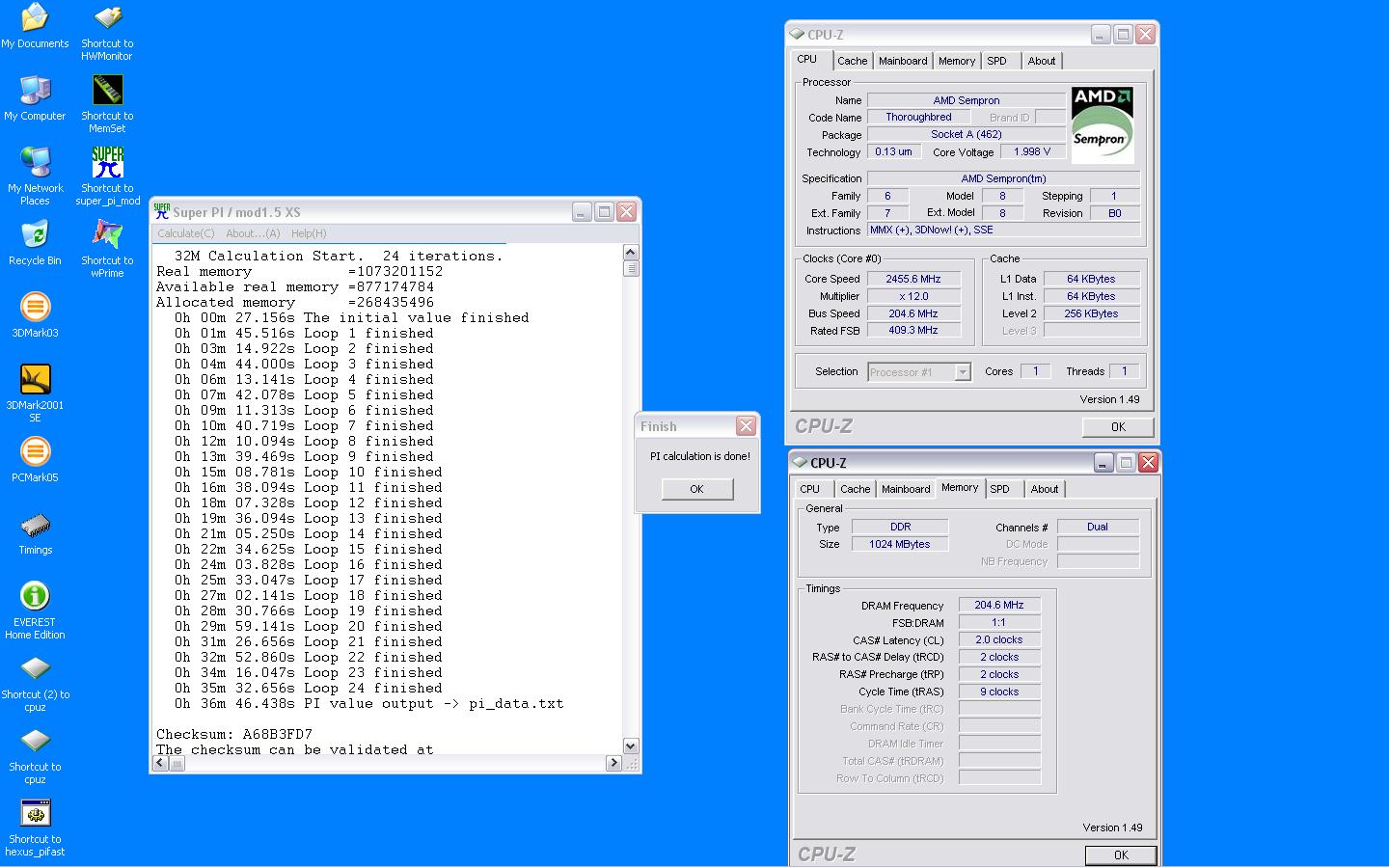
Task: Switch to Memory tab in top CPU-Z
Action: [x=957, y=61]
